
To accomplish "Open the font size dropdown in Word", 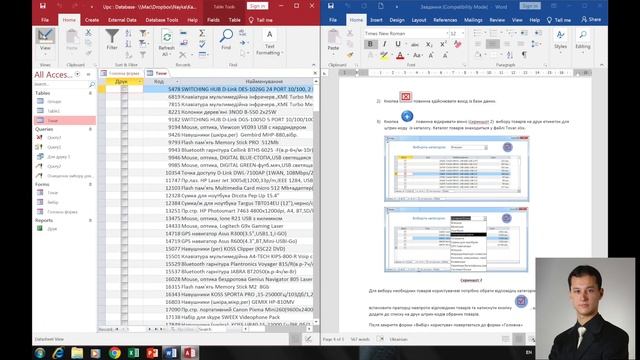I will [463, 33].
